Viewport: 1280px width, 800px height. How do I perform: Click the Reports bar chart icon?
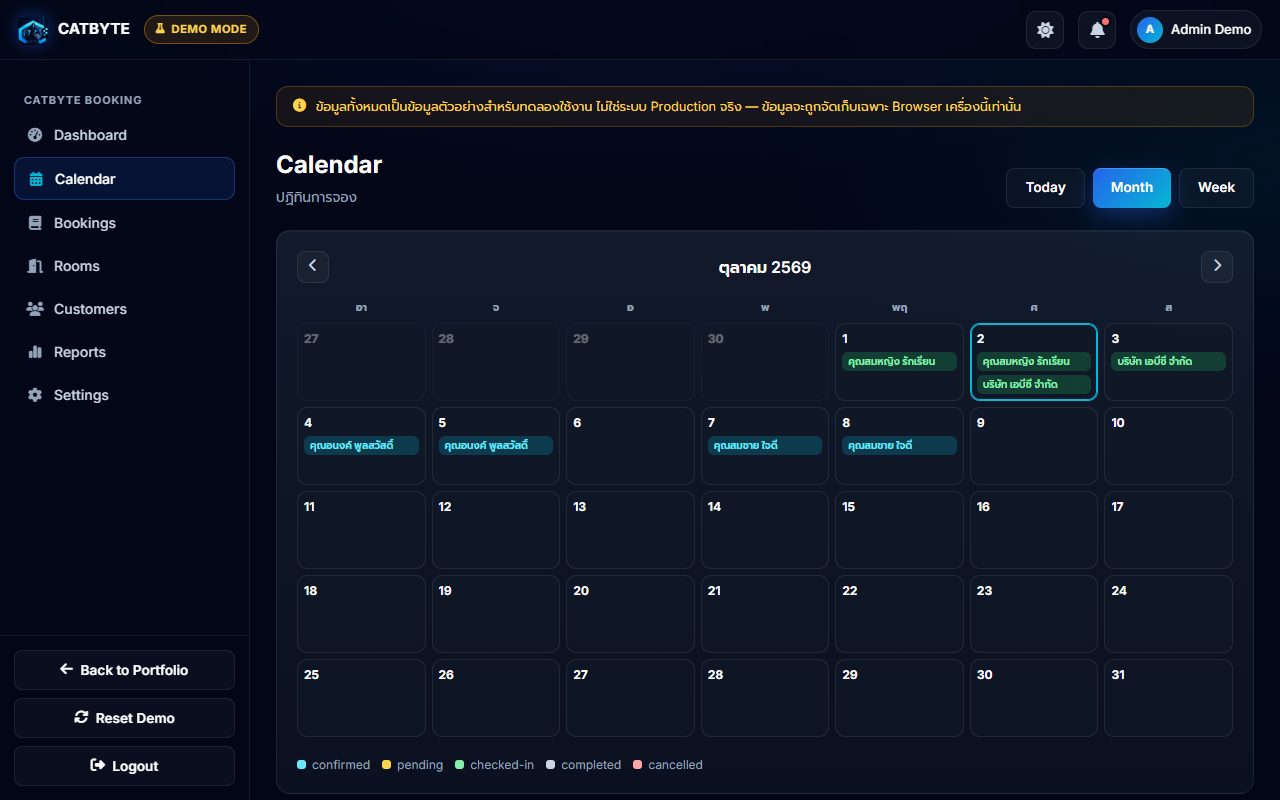tap(35, 352)
